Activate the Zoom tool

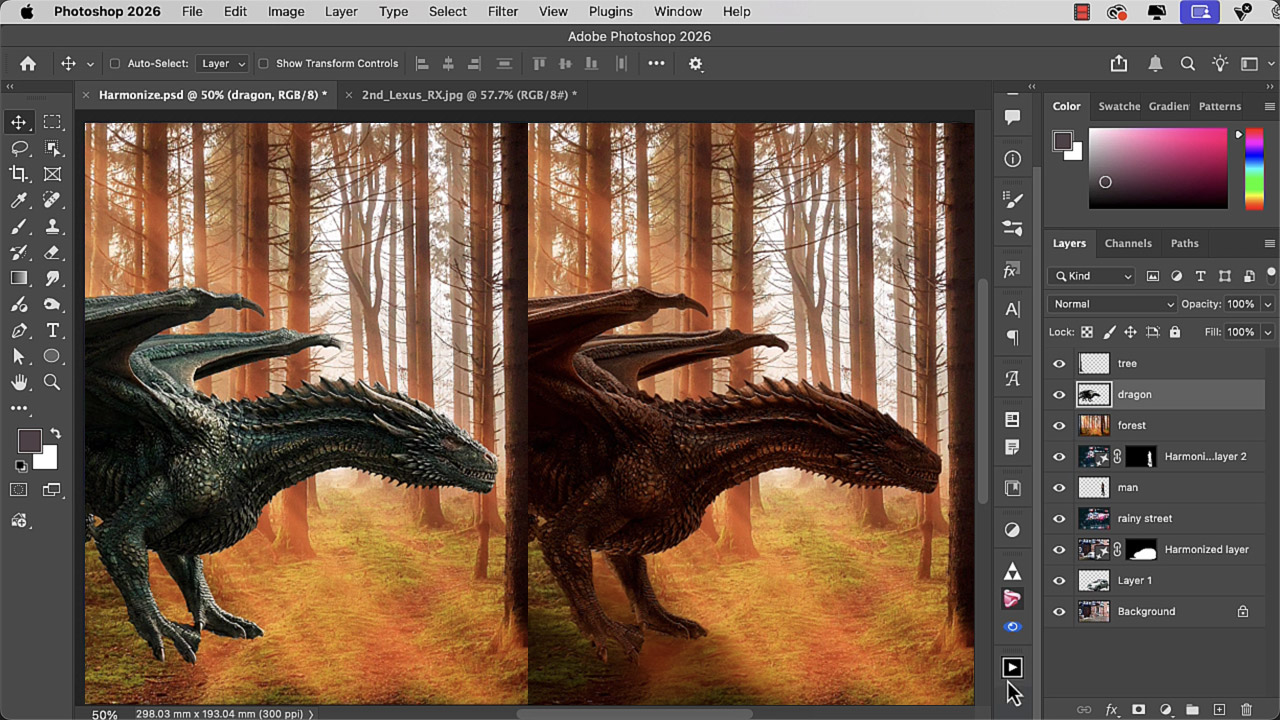coord(52,382)
